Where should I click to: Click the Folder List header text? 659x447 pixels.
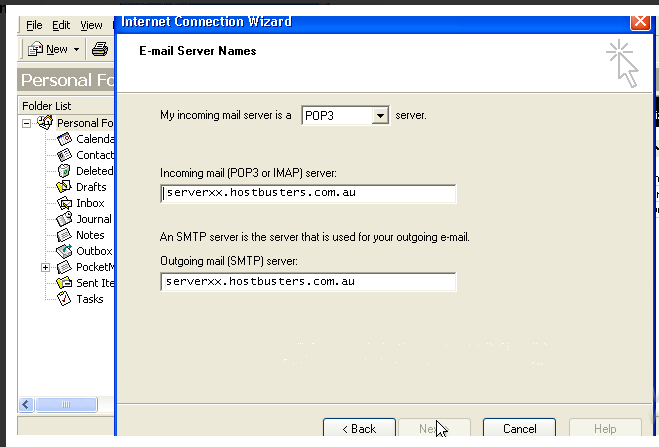[47, 106]
